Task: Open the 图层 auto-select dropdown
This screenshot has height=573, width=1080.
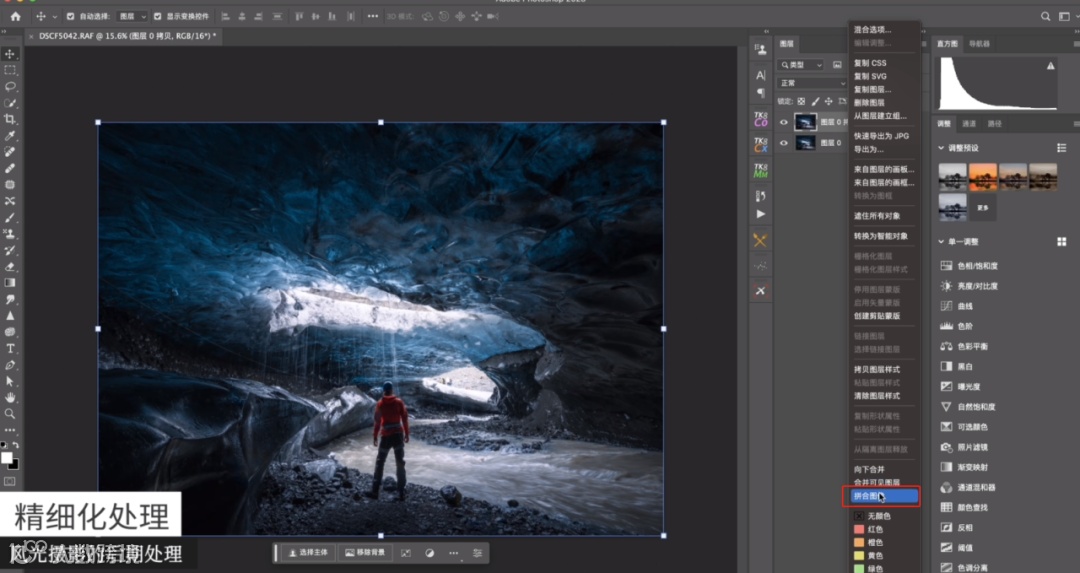Action: coord(131,17)
